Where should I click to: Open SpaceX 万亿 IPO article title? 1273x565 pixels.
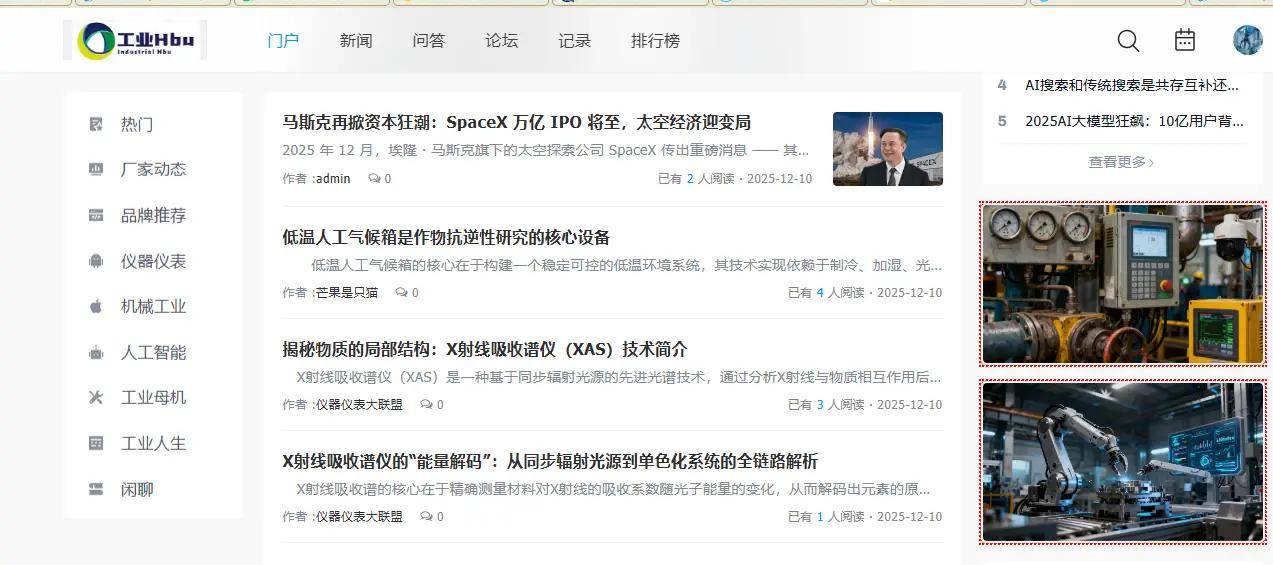517,122
